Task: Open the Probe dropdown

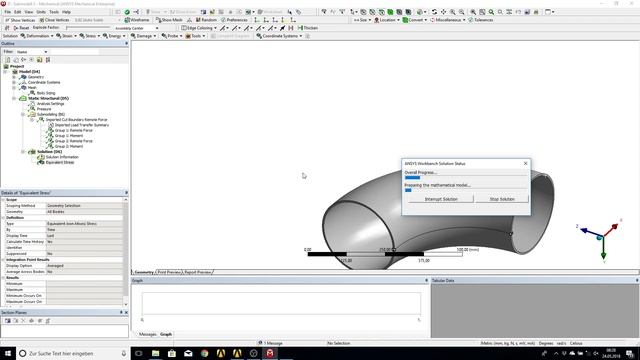Action: (172, 36)
